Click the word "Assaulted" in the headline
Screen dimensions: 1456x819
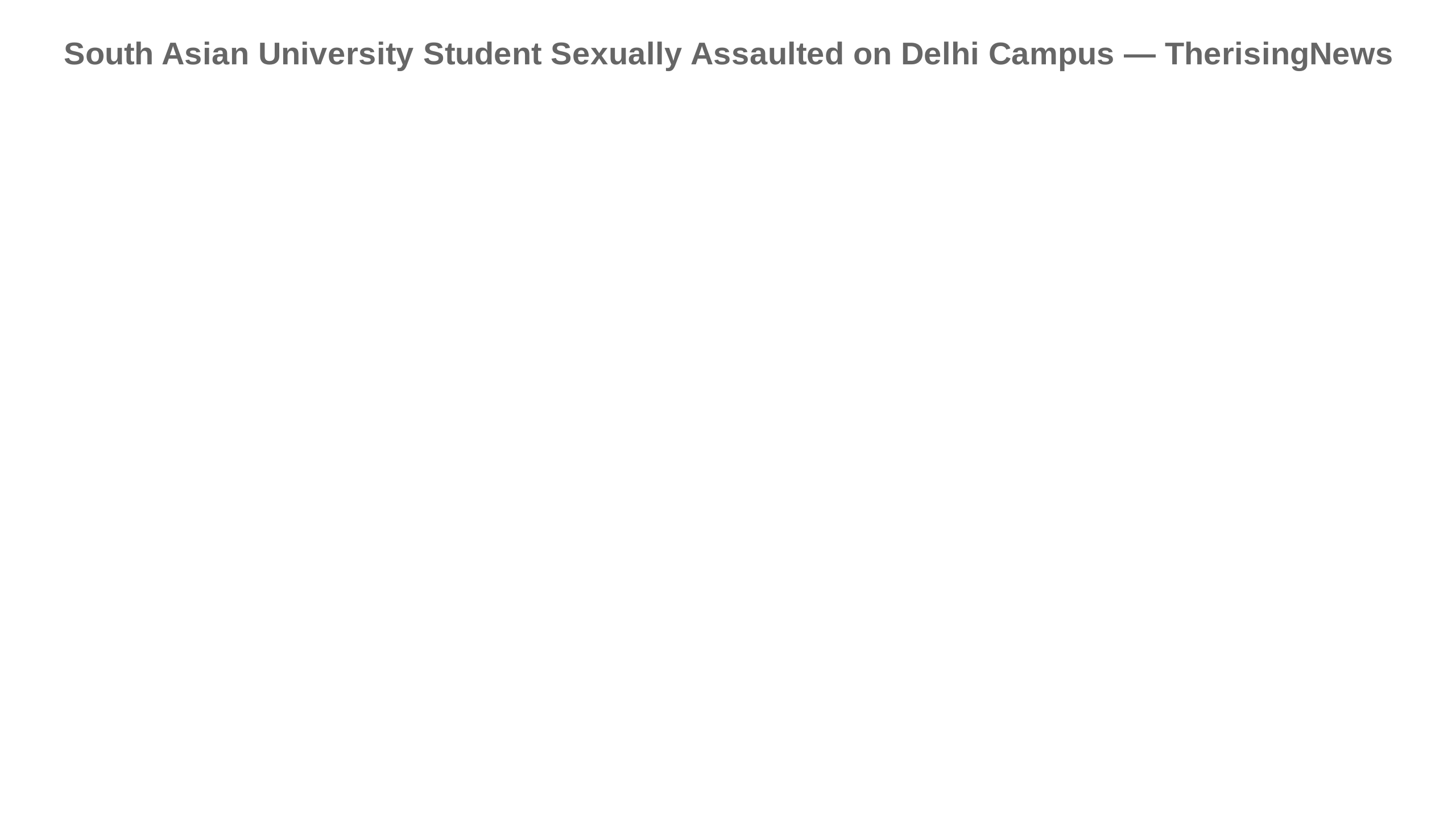767,54
